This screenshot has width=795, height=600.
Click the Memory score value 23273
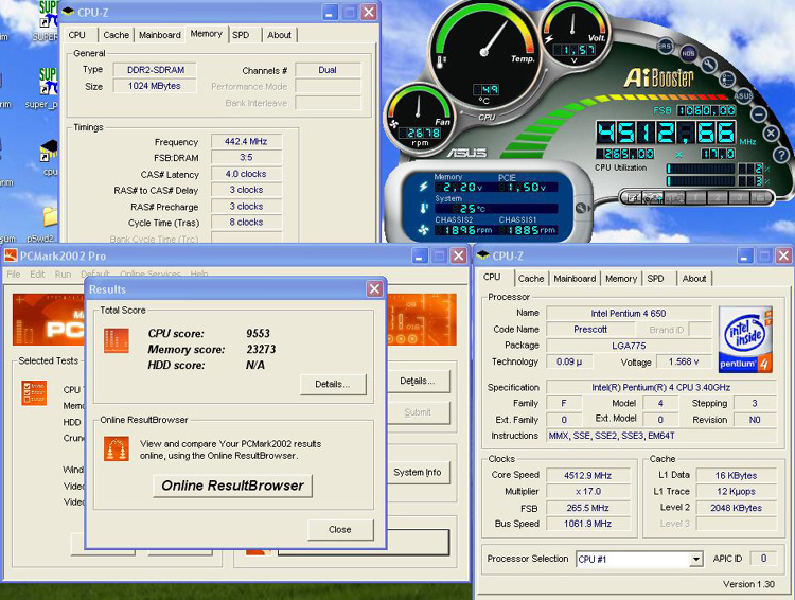point(261,349)
